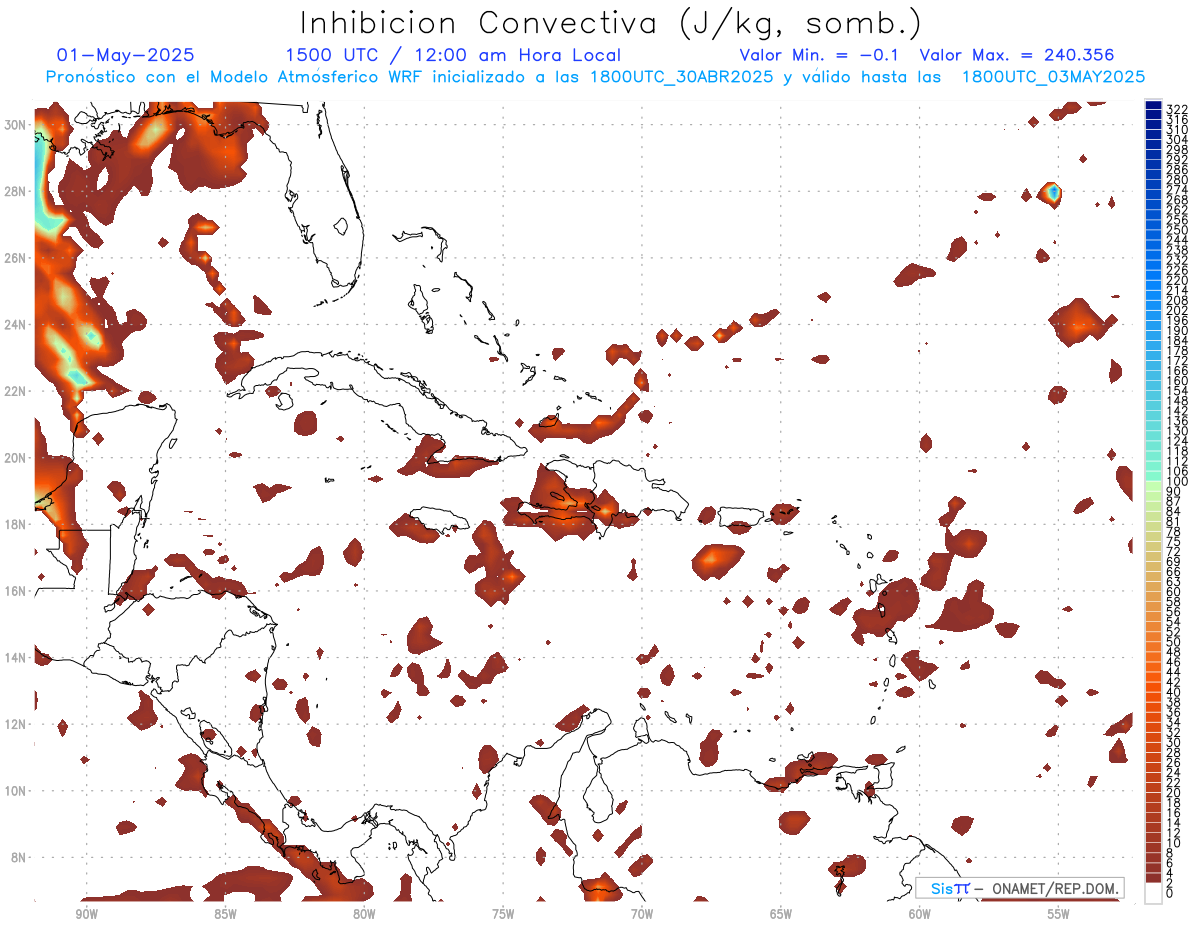Click 'Pronóstico con el Modelo Atmósferico WRF' text
1200x927 pixels.
236,77
